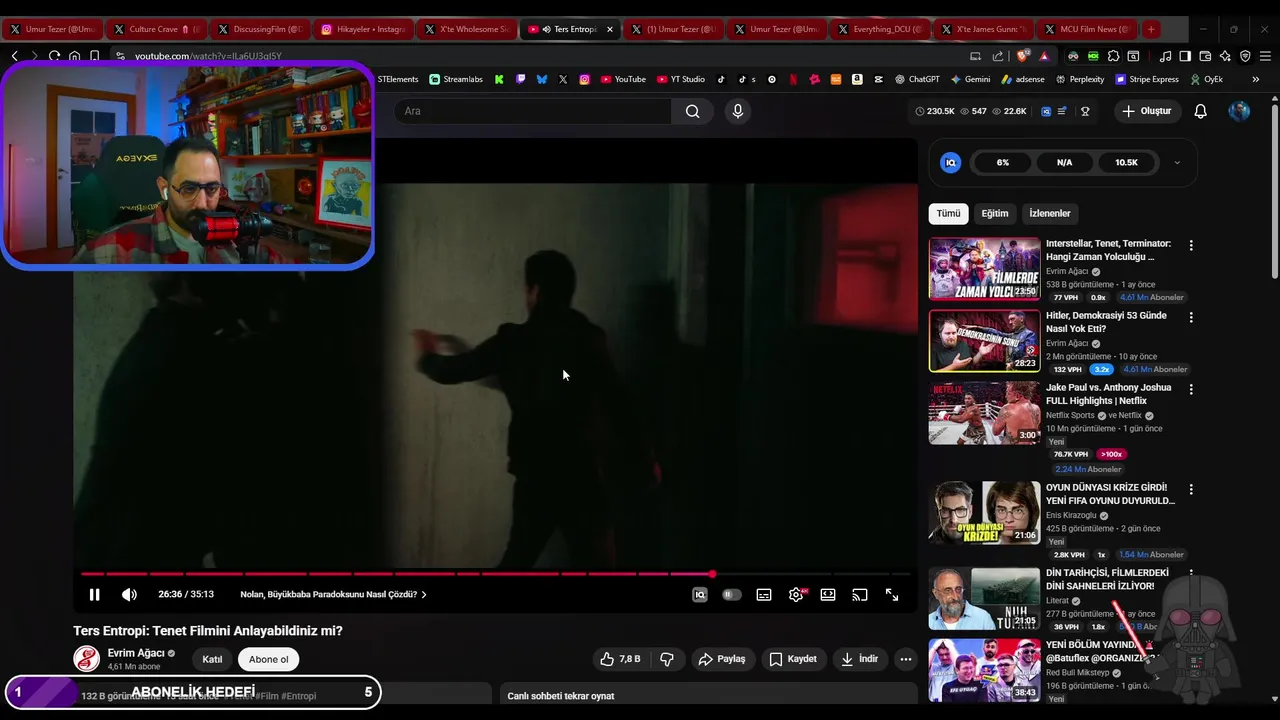Open the Gemini bookmark
This screenshot has height=720, width=1280.
pos(970,79)
